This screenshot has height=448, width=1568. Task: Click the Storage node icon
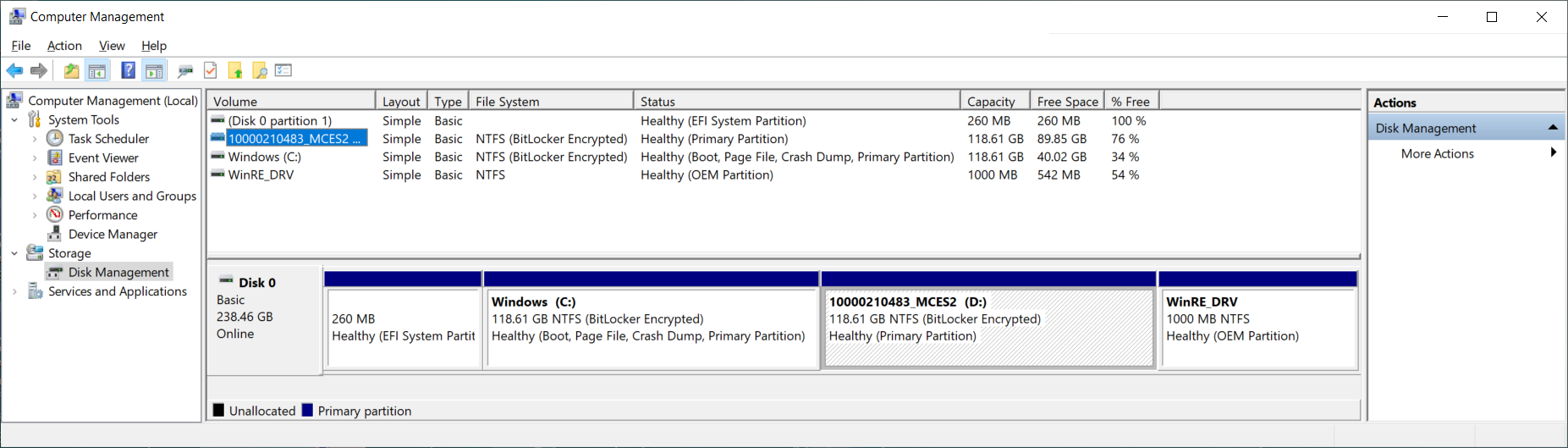(x=35, y=252)
